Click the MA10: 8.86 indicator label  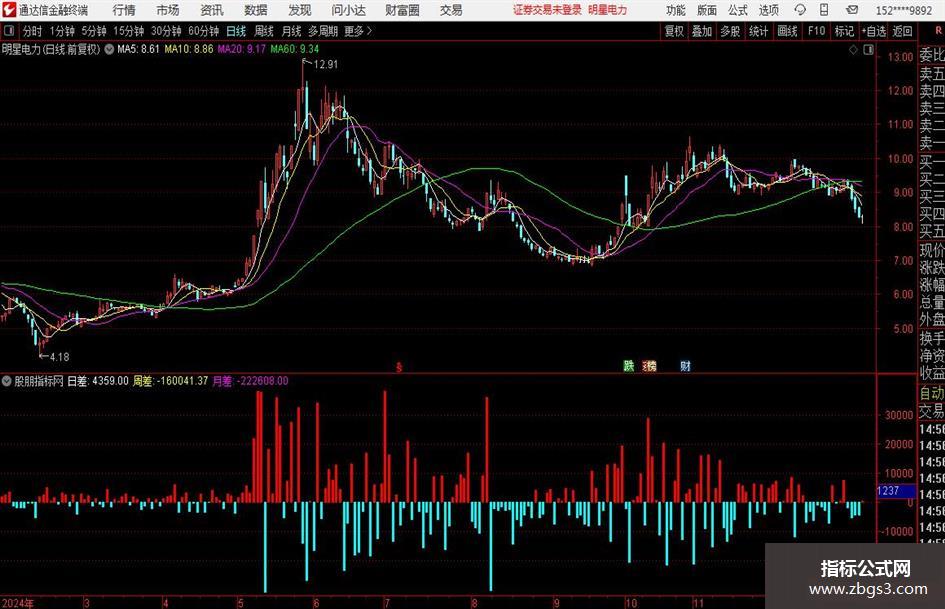(x=189, y=49)
